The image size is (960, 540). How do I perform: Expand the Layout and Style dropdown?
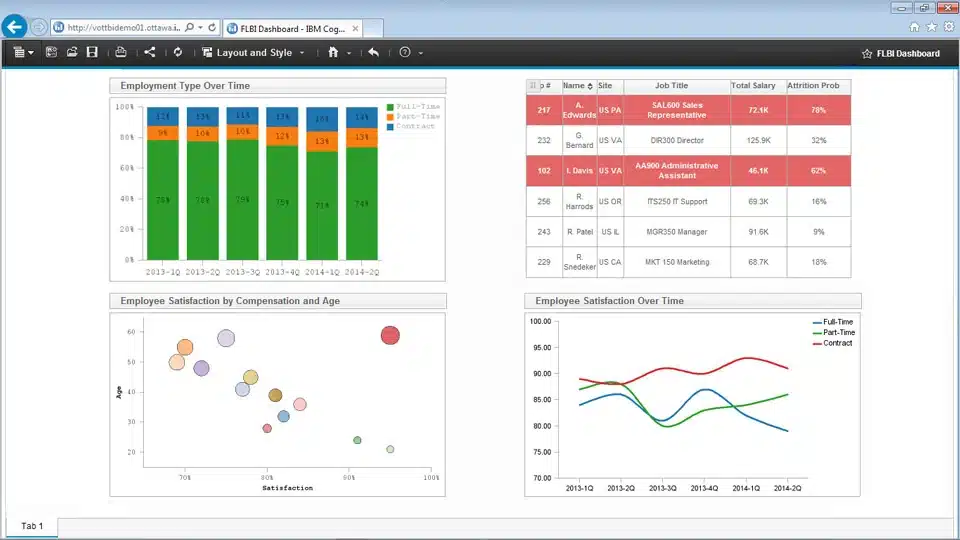(x=302, y=53)
